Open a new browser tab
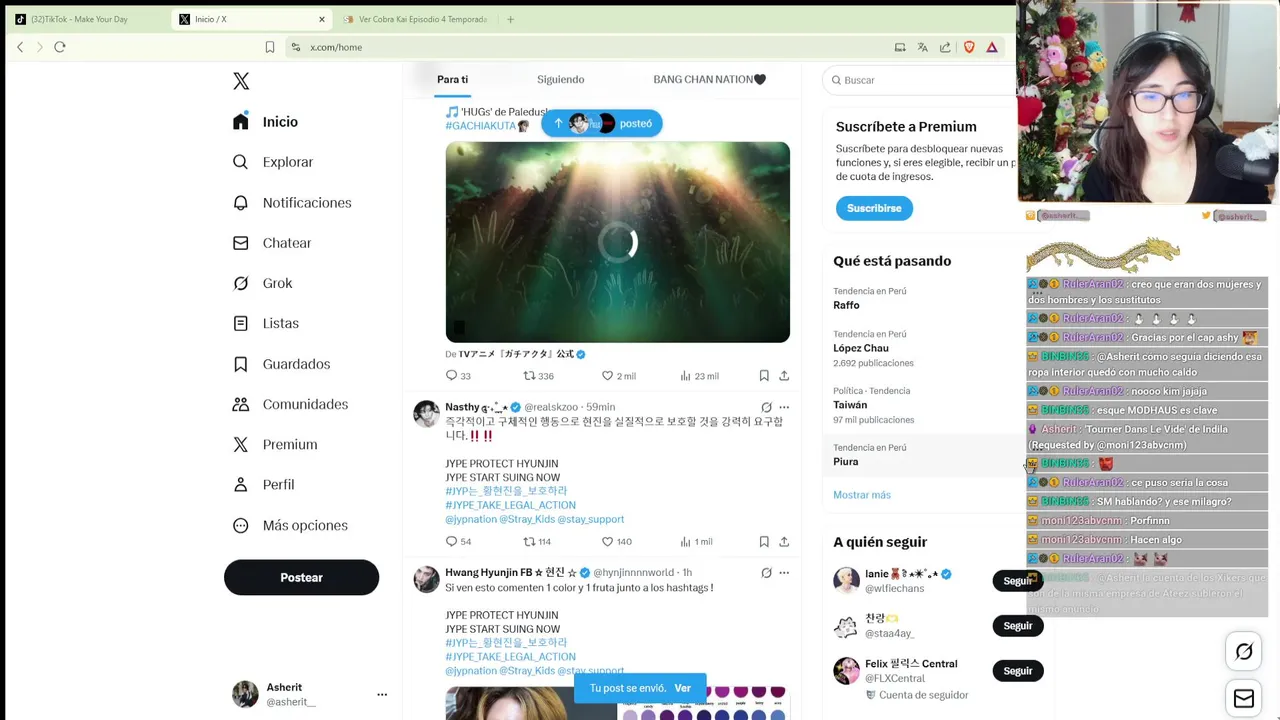 (510, 19)
